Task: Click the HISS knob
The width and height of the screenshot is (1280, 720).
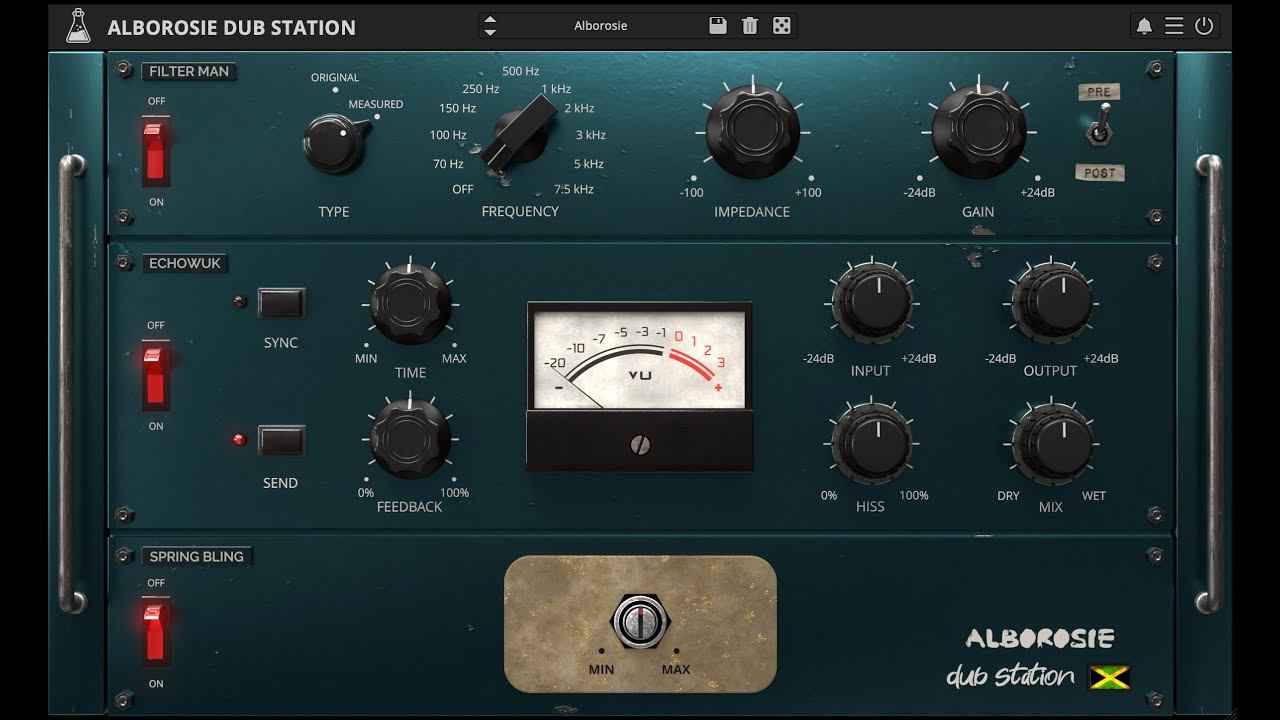Action: 871,444
